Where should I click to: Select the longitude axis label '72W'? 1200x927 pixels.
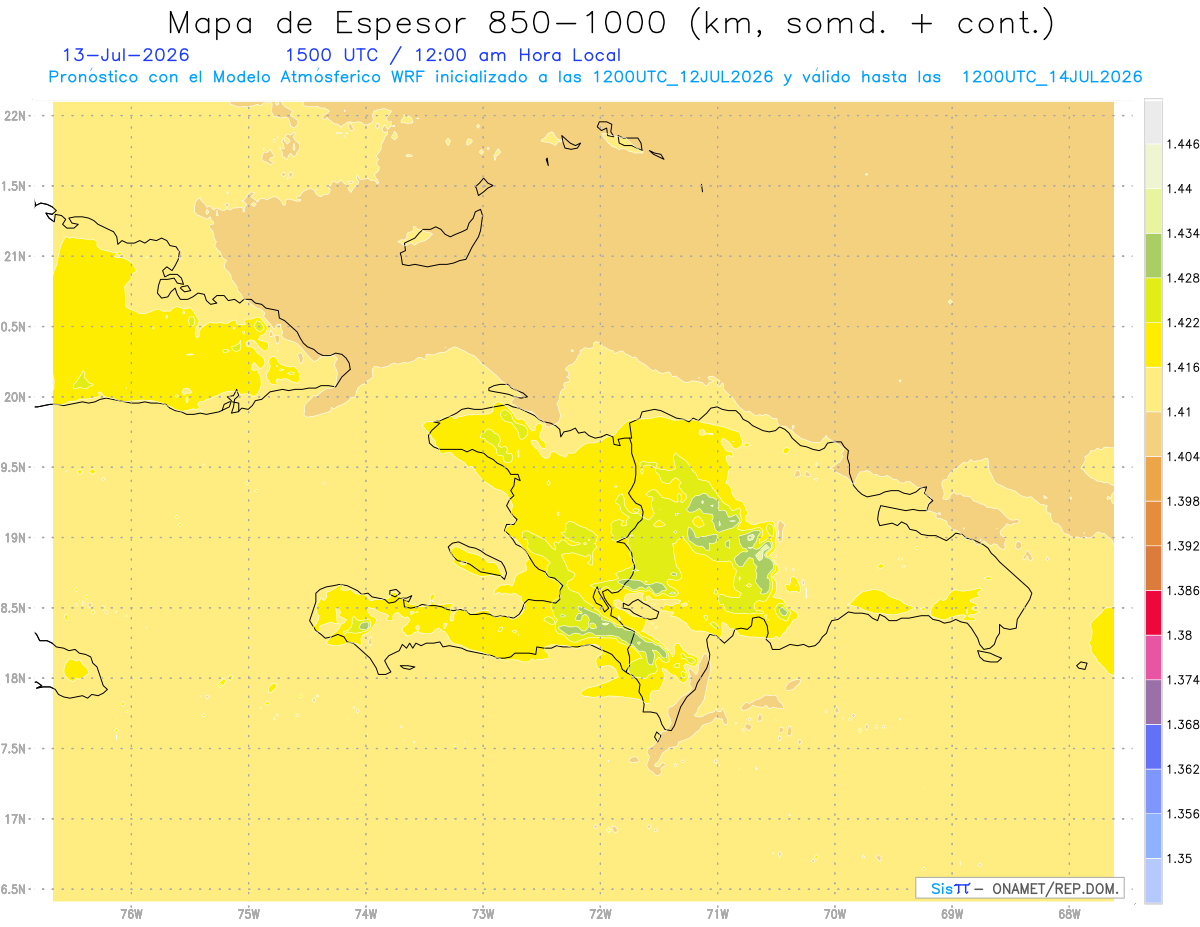click(600, 914)
